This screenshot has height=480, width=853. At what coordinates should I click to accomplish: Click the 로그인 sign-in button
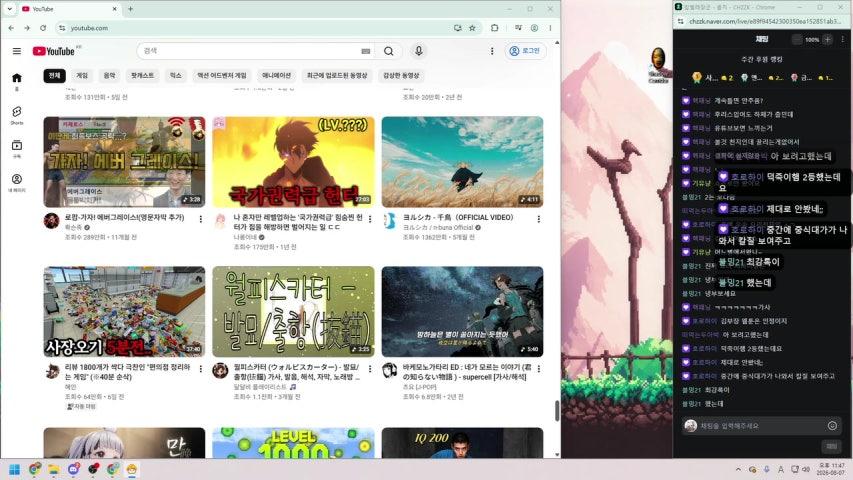(525, 51)
